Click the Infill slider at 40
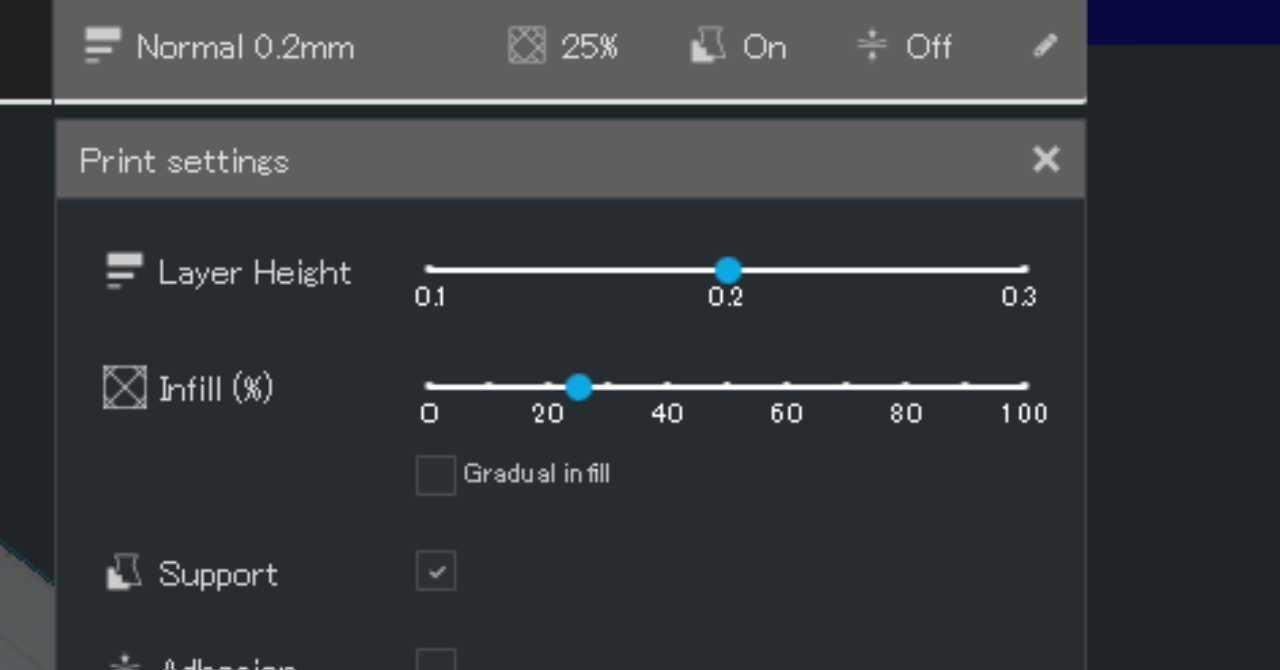The width and height of the screenshot is (1280, 670). click(667, 385)
